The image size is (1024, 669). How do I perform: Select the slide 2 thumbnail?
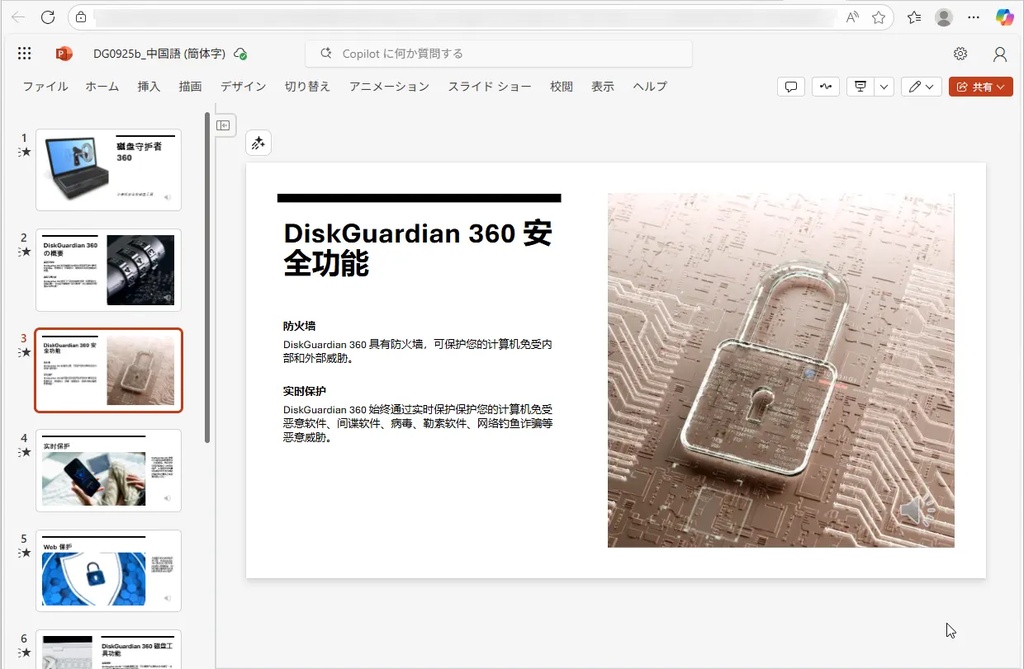click(x=108, y=270)
